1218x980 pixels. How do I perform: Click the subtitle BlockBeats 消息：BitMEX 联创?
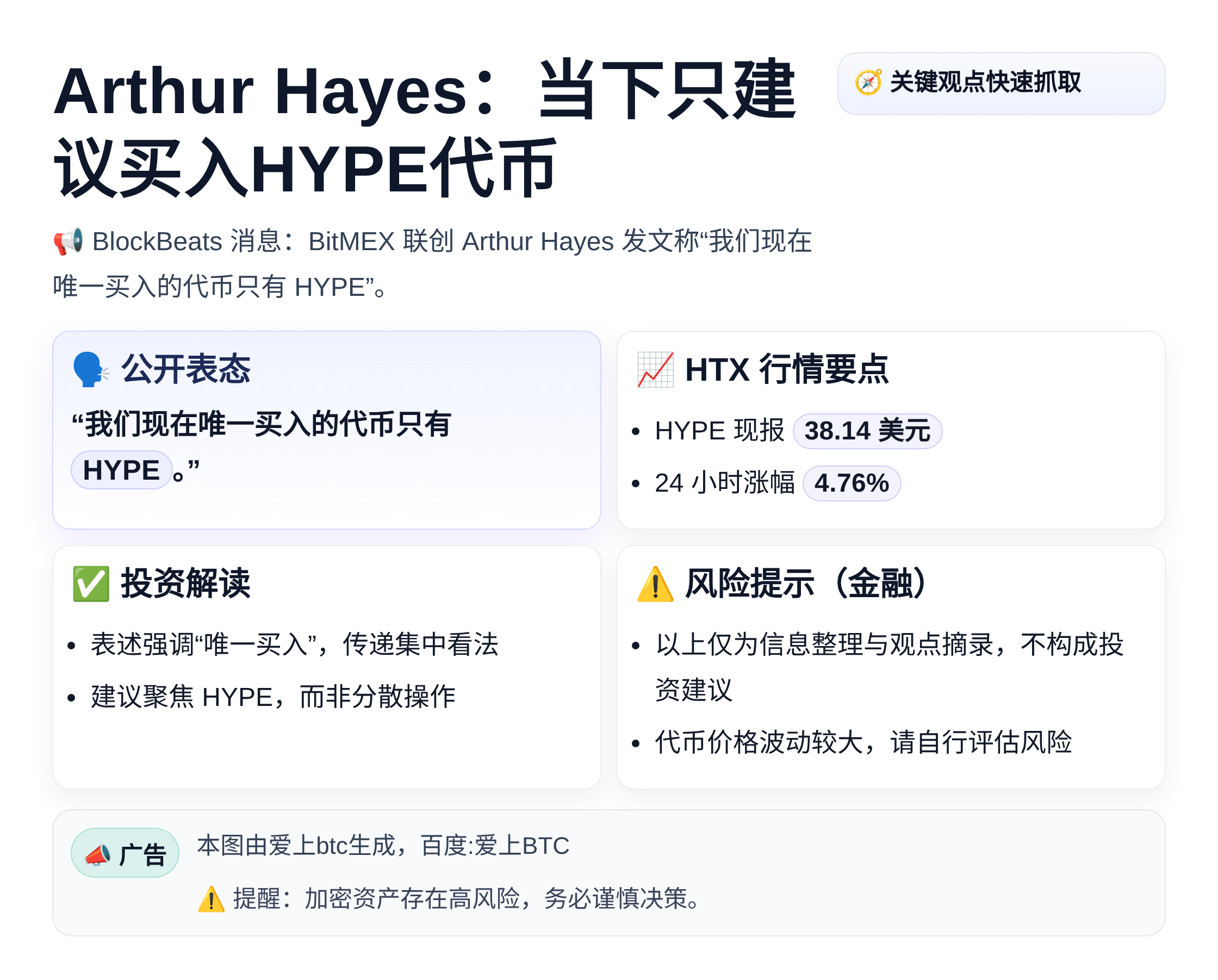[x=273, y=242]
